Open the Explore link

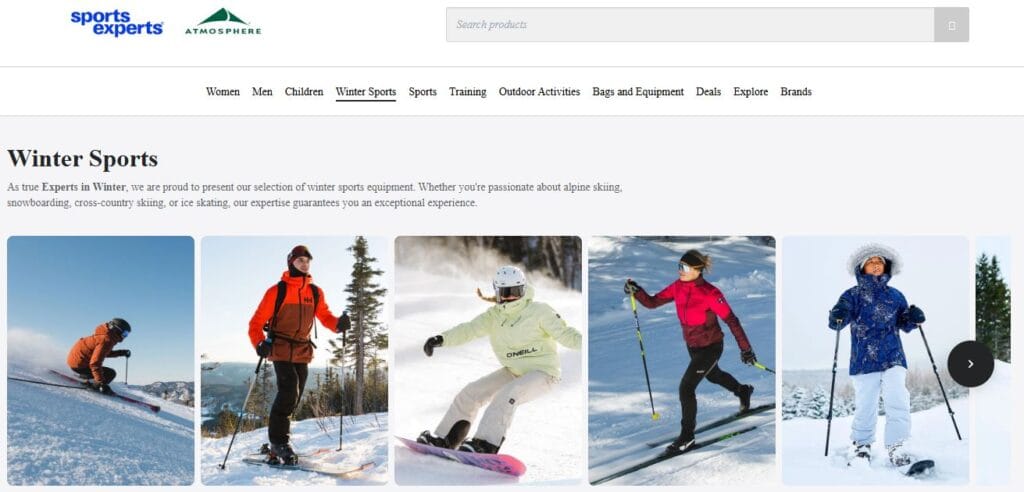tap(750, 92)
